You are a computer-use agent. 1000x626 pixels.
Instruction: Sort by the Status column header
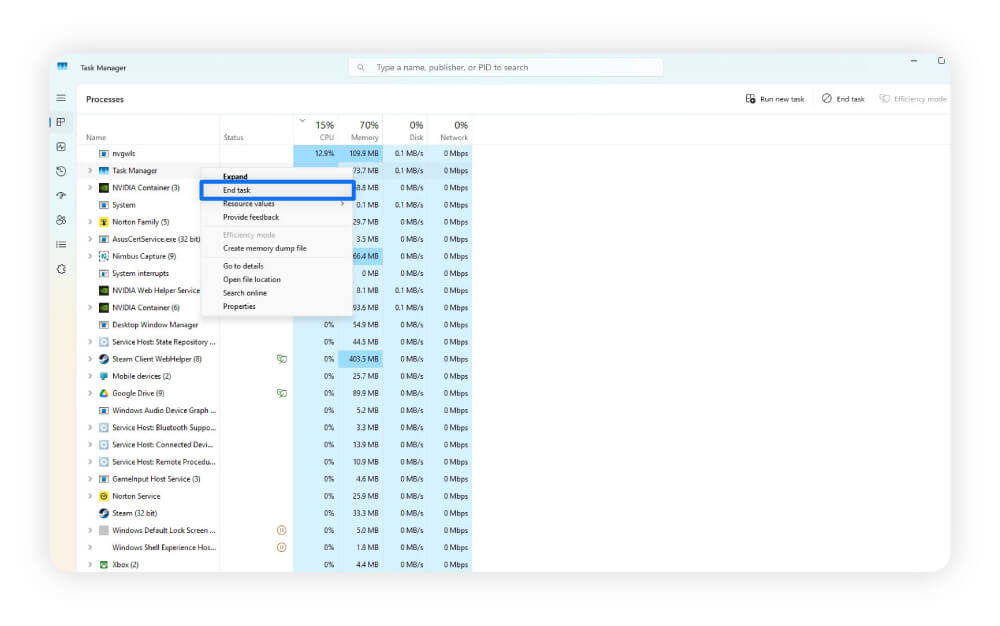[256, 130]
